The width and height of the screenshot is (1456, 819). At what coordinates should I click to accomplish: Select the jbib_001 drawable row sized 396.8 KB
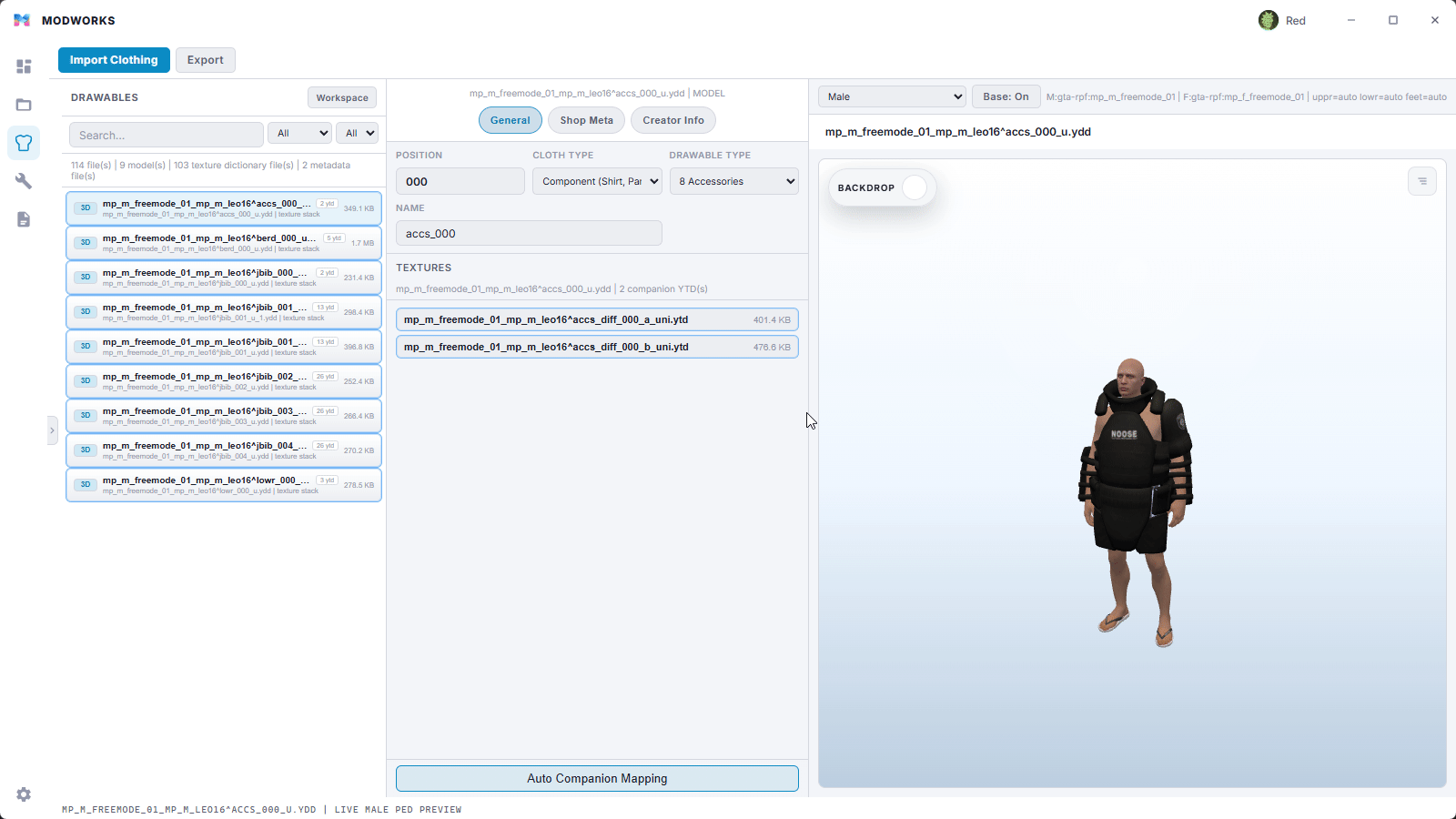[x=224, y=347]
